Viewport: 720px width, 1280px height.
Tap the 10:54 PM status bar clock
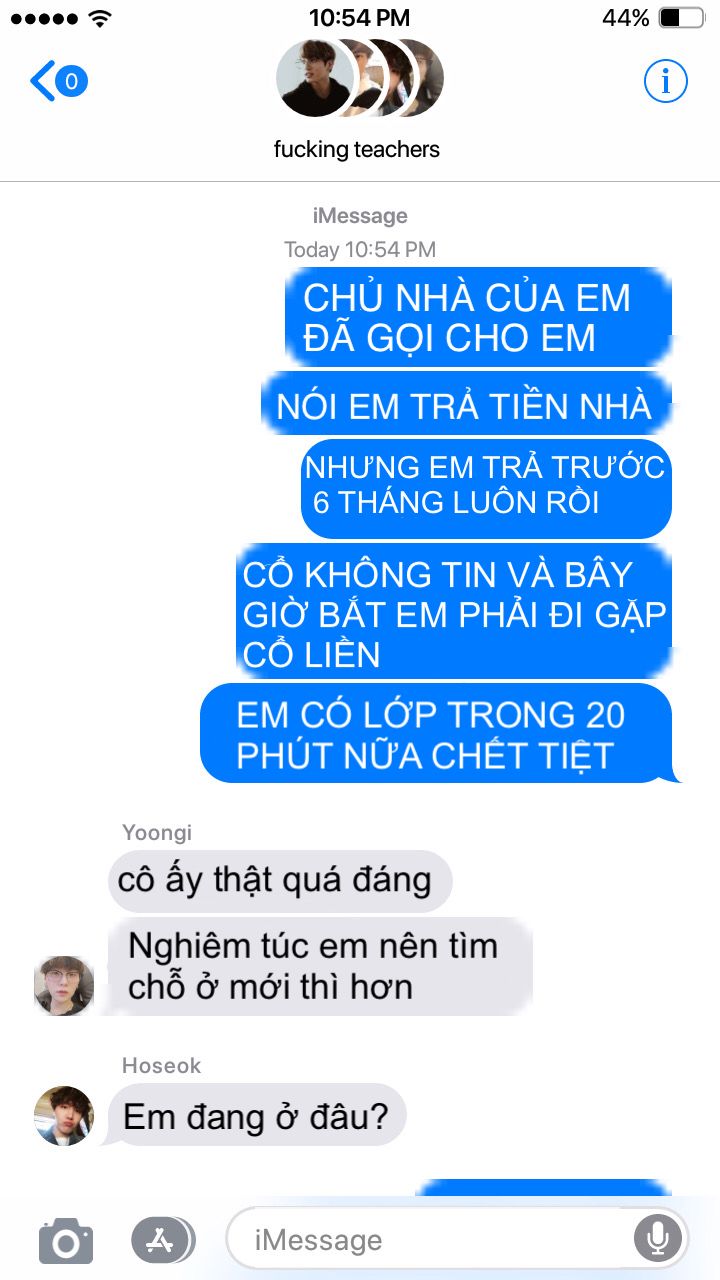coord(359,17)
